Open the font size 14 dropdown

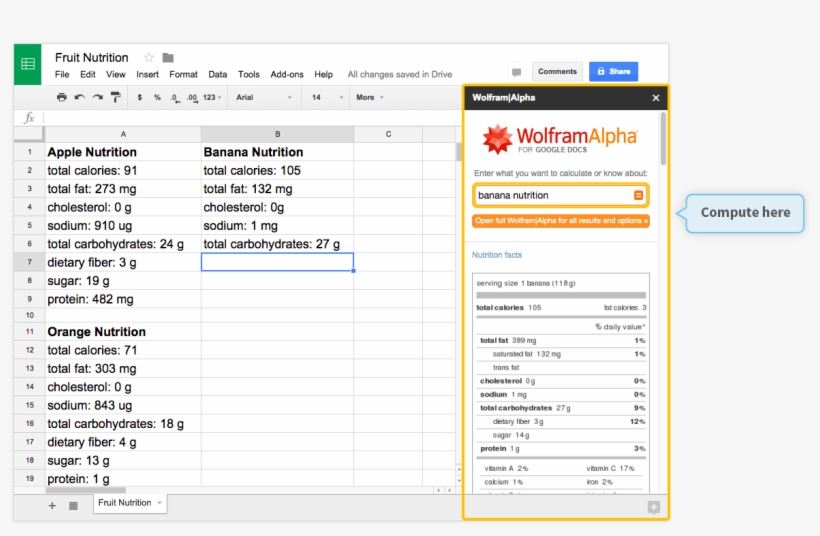pos(327,97)
